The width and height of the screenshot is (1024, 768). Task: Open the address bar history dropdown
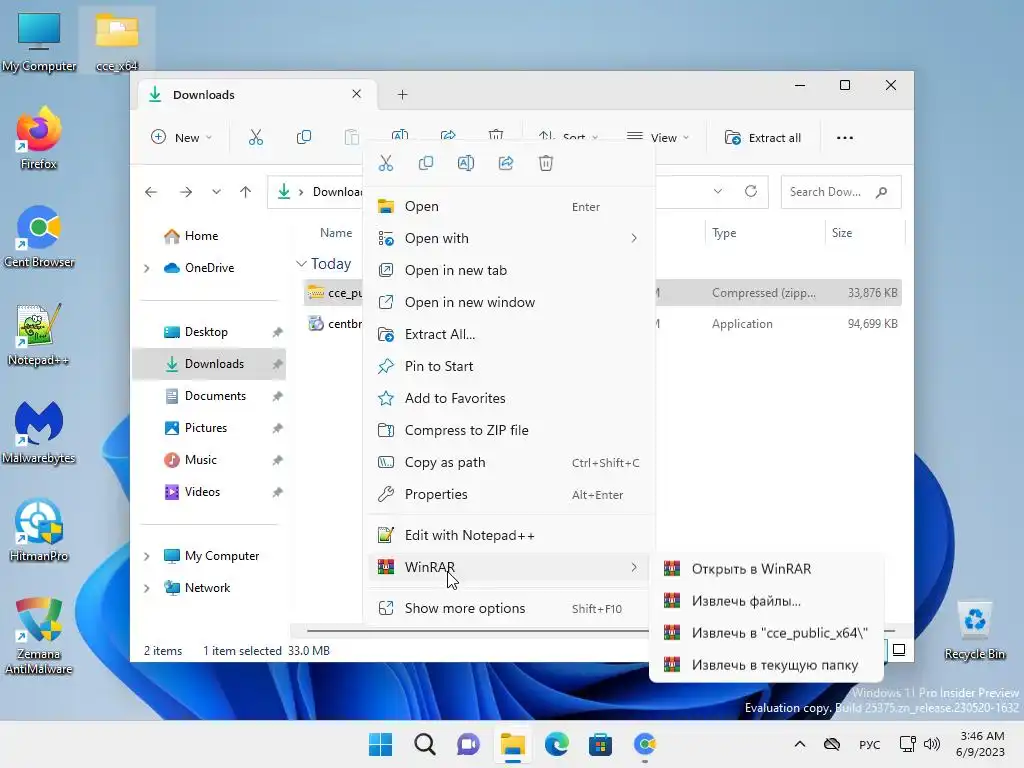click(x=718, y=191)
